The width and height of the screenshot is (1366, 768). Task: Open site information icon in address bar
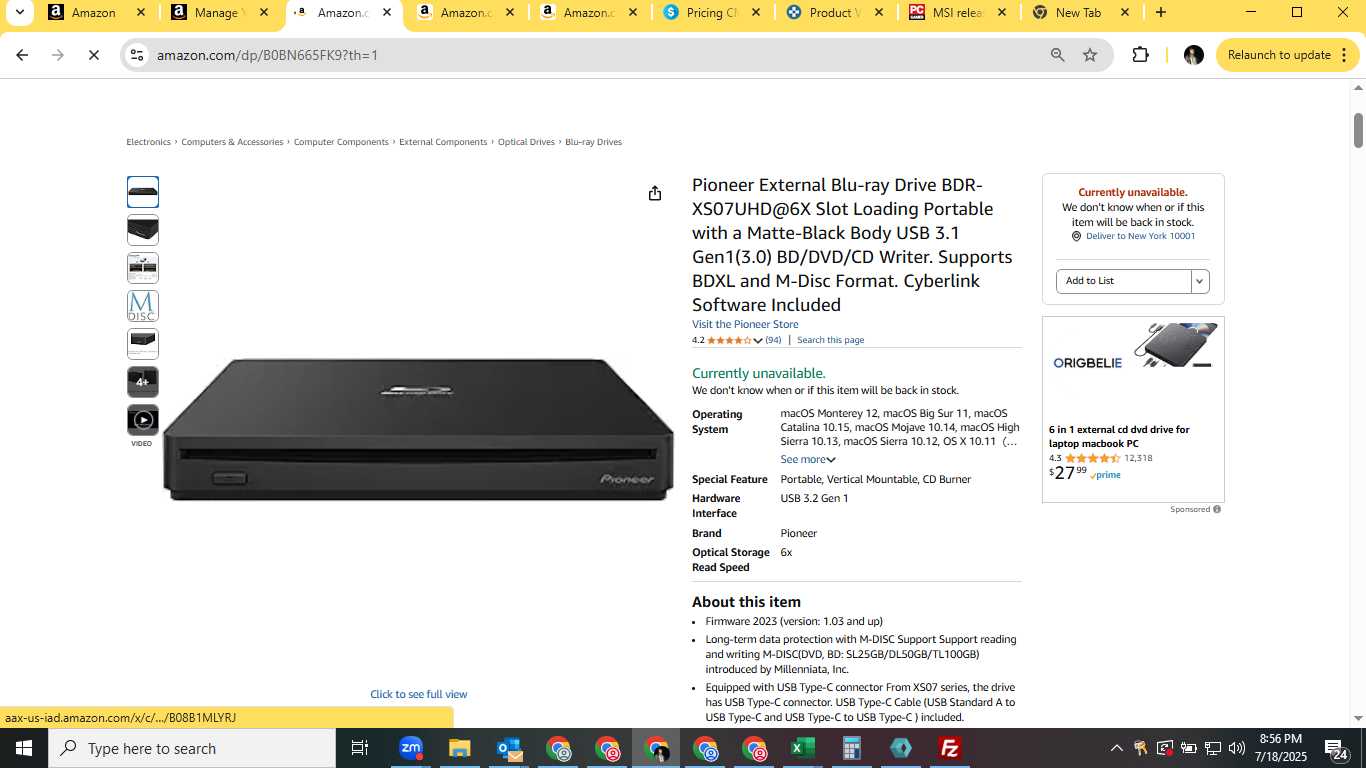click(x=137, y=55)
